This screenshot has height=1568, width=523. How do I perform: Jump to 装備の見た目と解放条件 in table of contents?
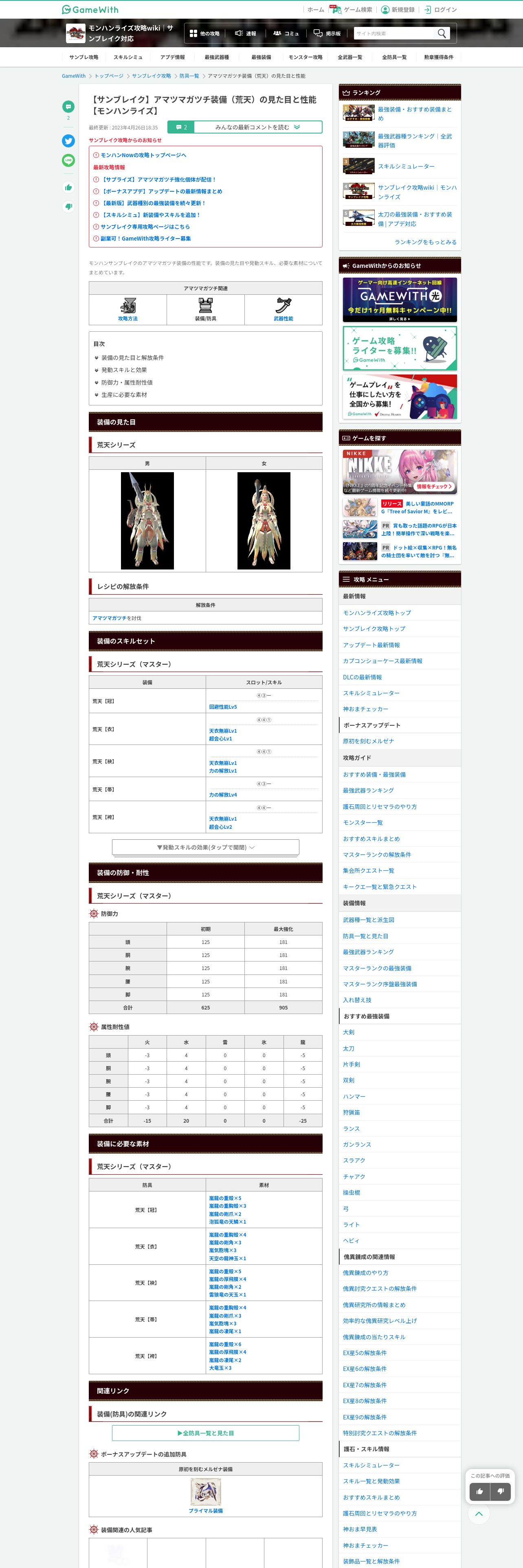132,357
